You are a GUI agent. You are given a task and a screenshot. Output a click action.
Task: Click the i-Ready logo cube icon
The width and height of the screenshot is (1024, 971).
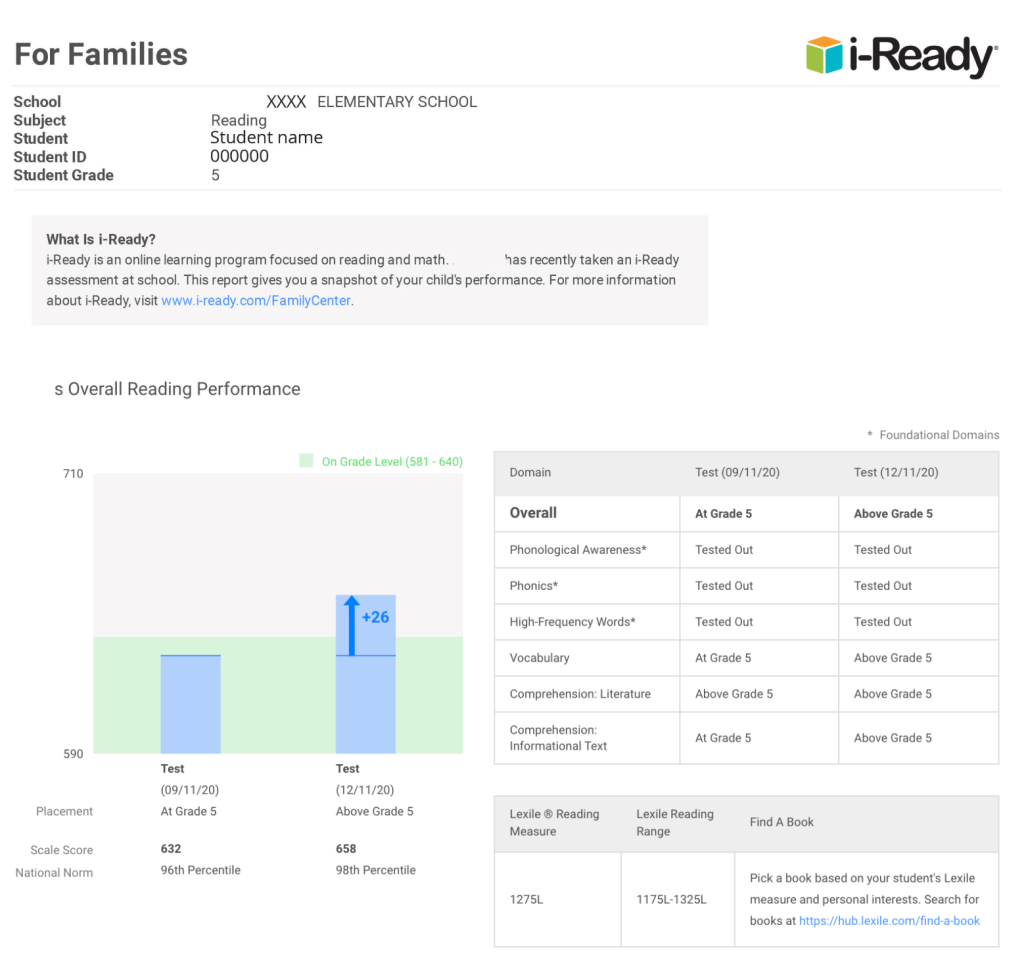825,55
